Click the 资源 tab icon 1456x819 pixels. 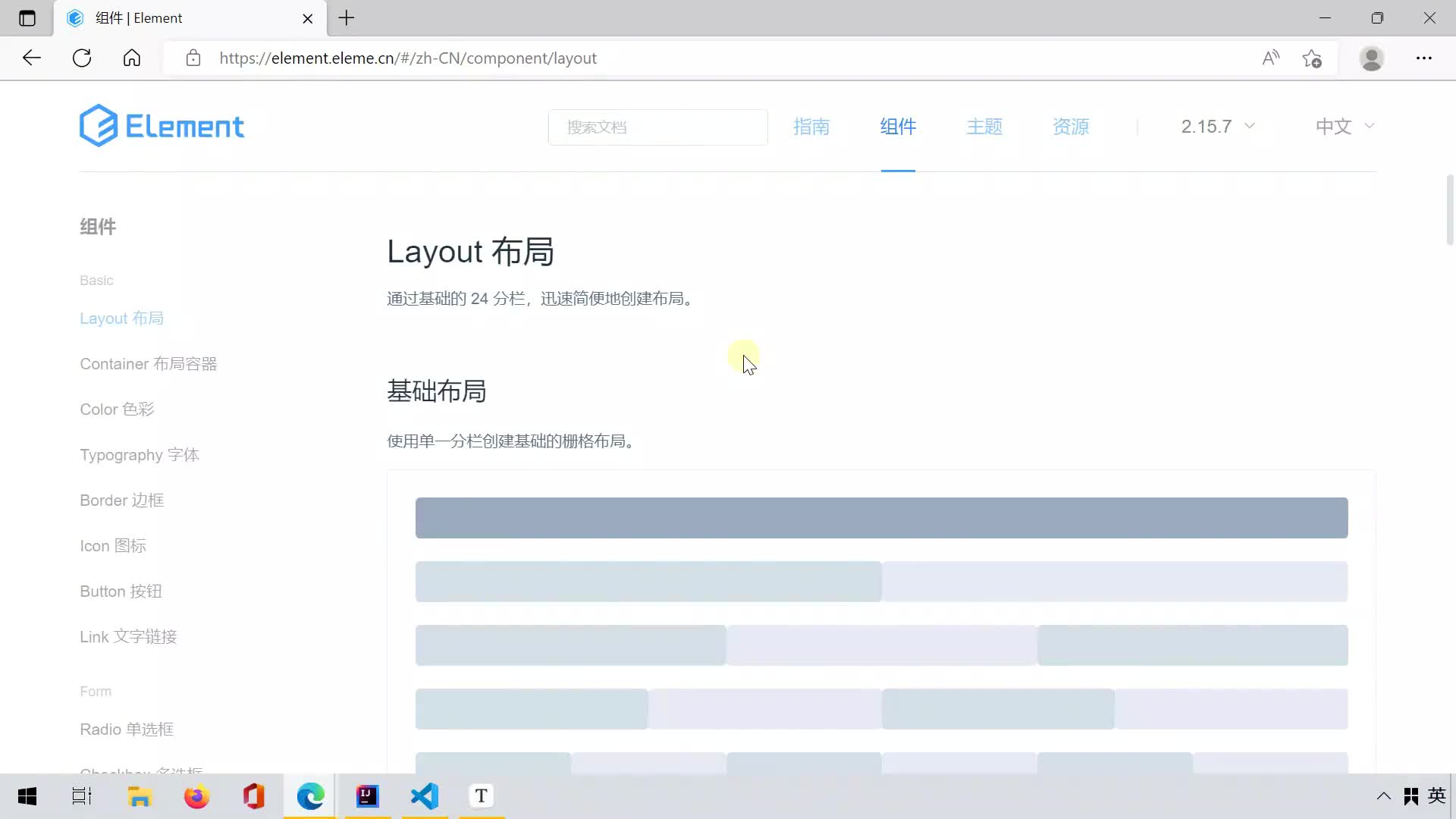pos(1071,126)
